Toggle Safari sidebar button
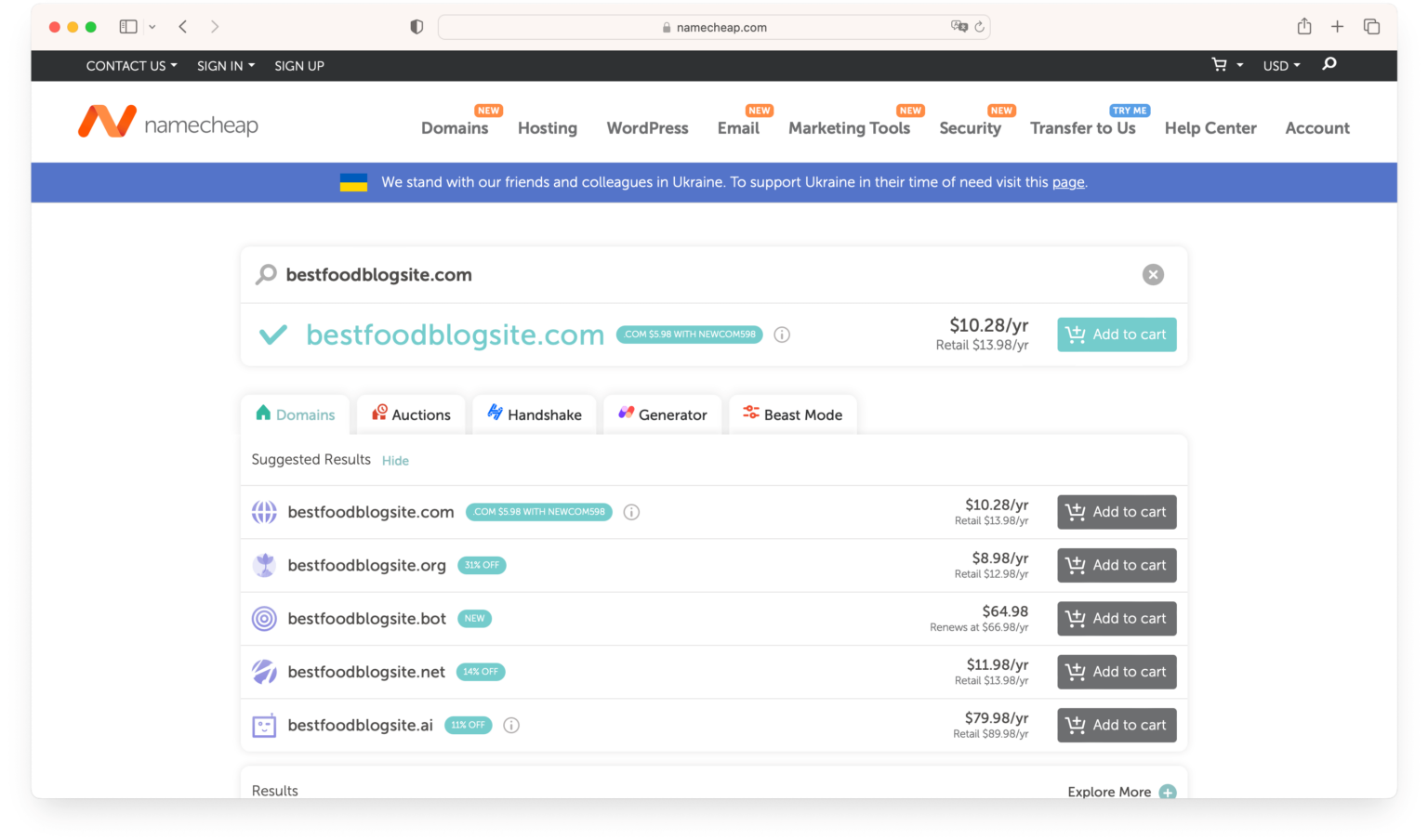The width and height of the screenshot is (1428, 840). 128,27
